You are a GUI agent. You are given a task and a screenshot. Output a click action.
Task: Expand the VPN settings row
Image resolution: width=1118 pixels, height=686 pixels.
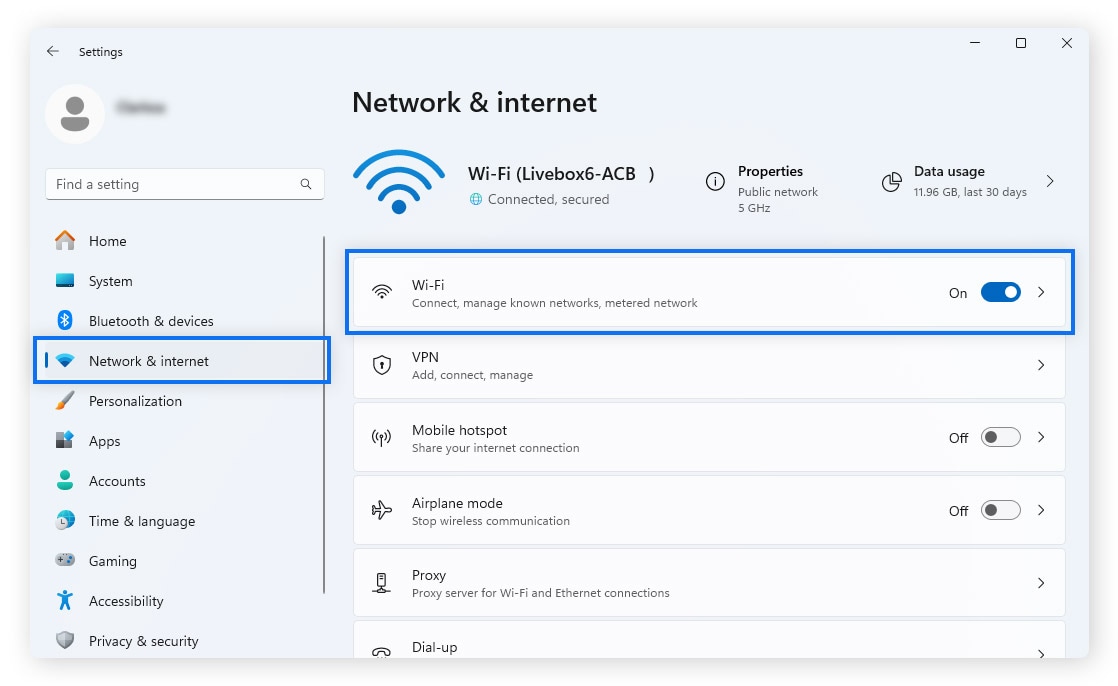[x=1041, y=365]
